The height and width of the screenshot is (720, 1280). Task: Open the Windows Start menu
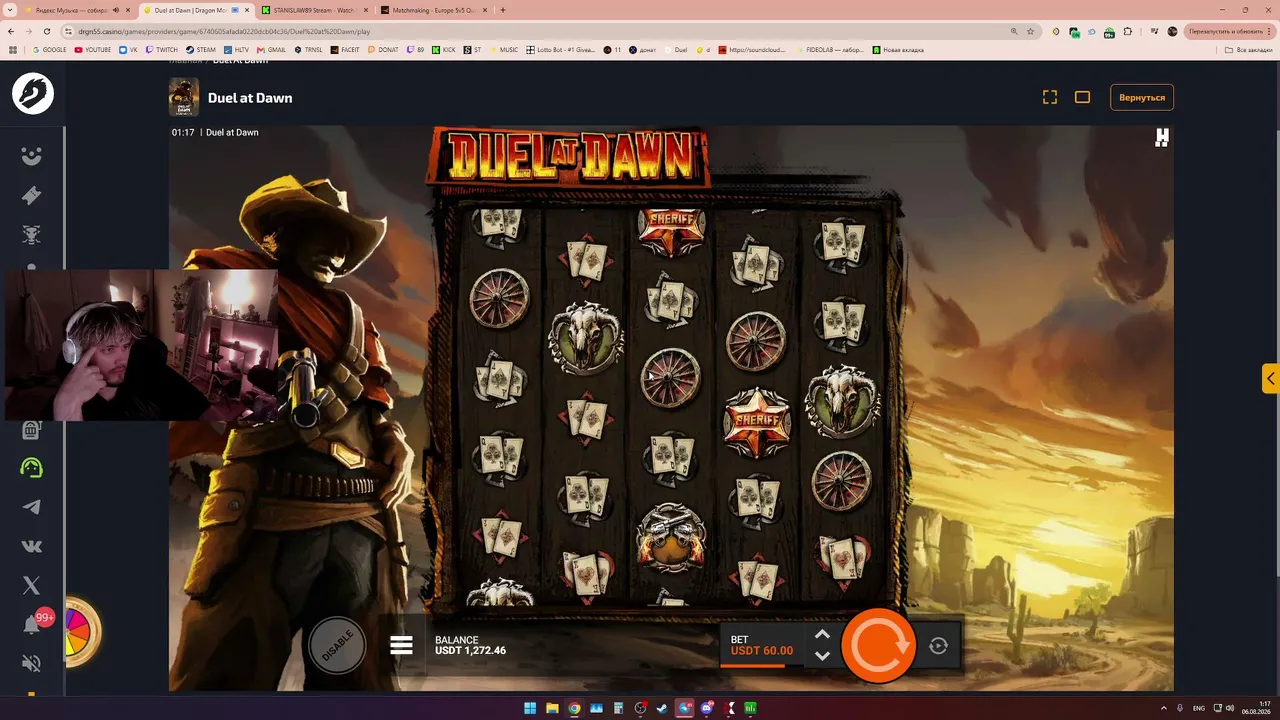(530, 708)
